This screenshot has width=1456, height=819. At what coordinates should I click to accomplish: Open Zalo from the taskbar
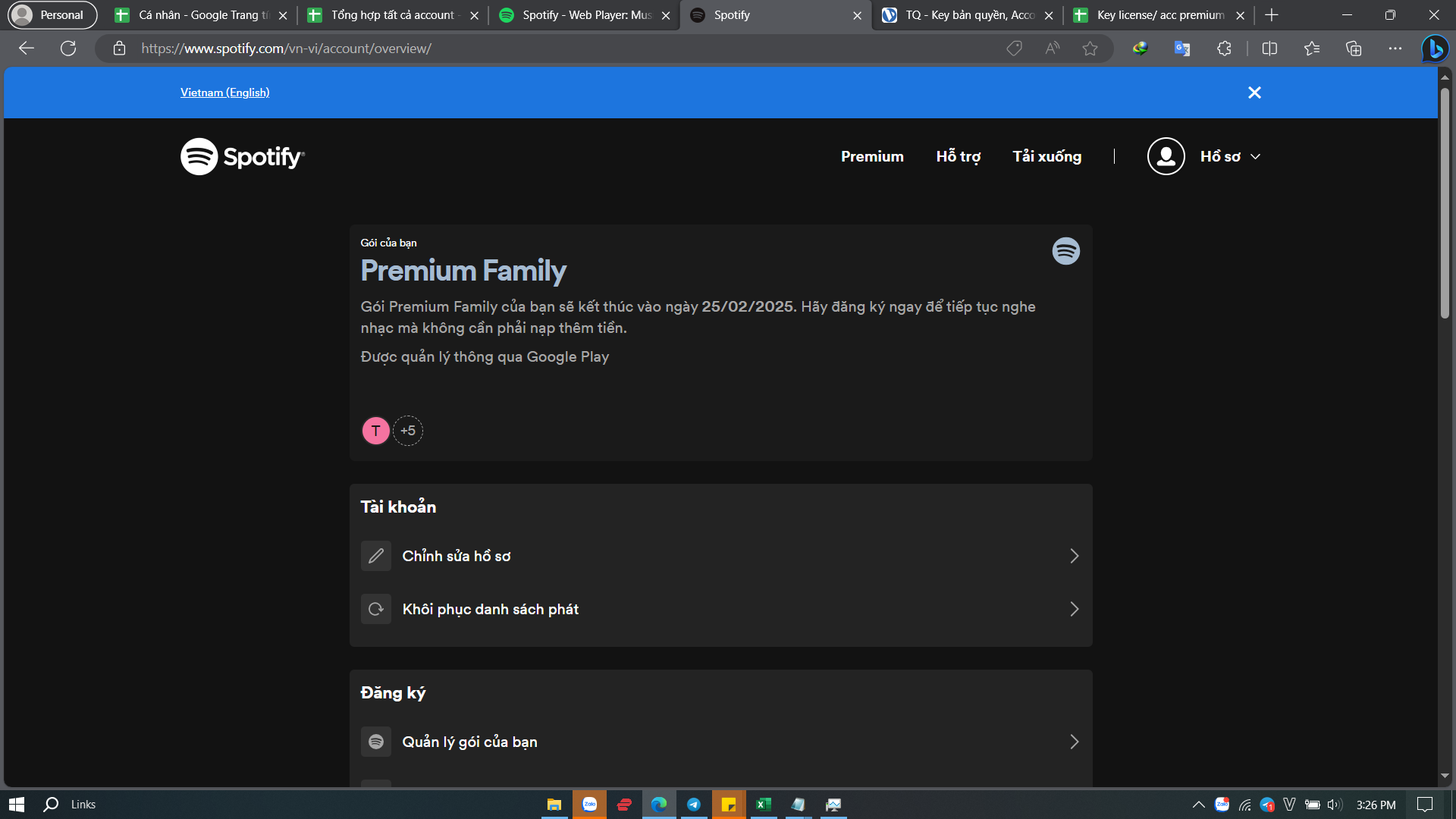[589, 805]
